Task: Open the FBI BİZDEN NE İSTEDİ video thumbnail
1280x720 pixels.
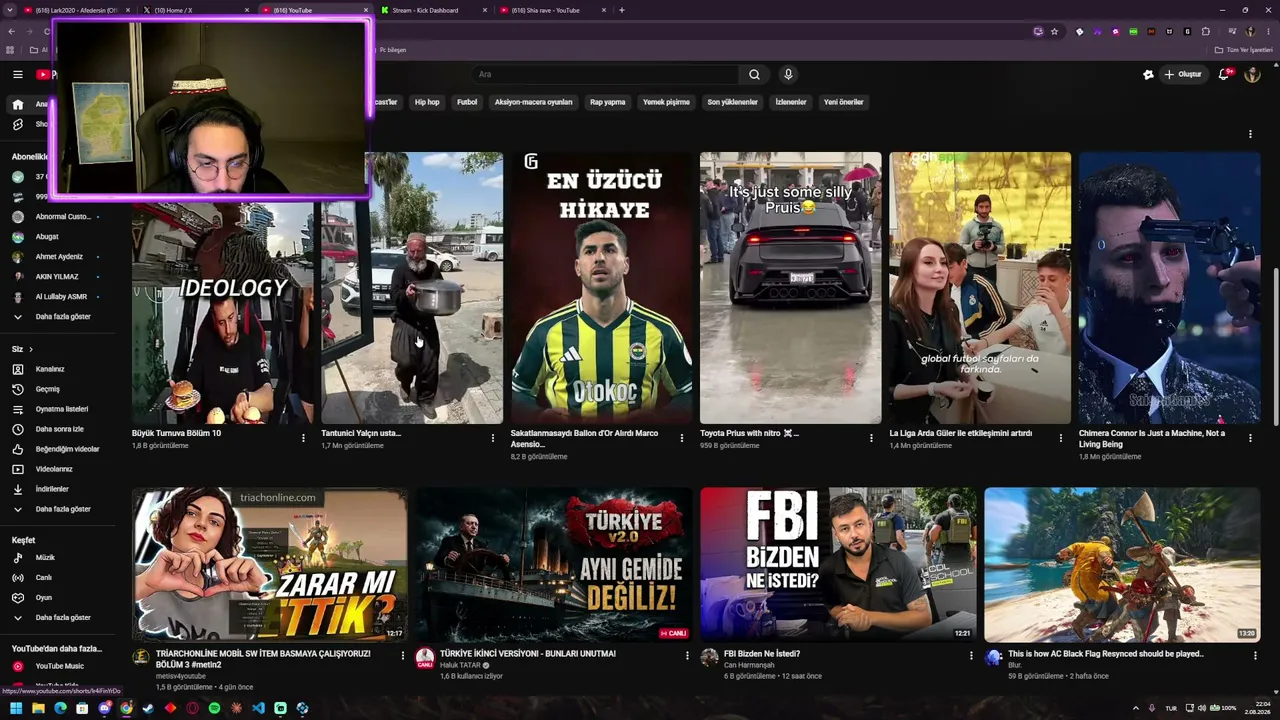Action: tap(838, 564)
